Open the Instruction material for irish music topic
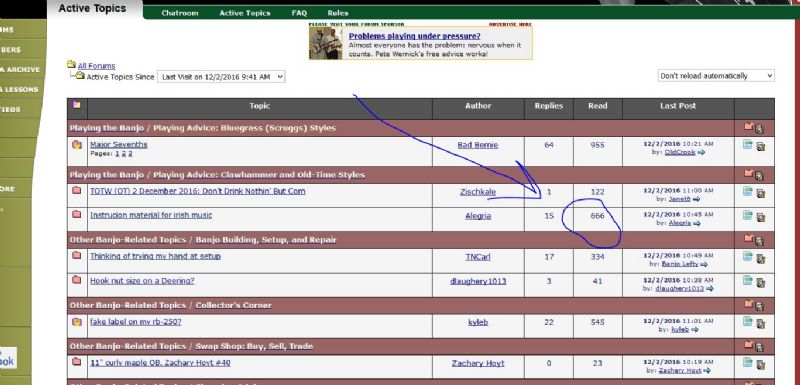Viewport: 800px width, 385px height. tap(151, 215)
